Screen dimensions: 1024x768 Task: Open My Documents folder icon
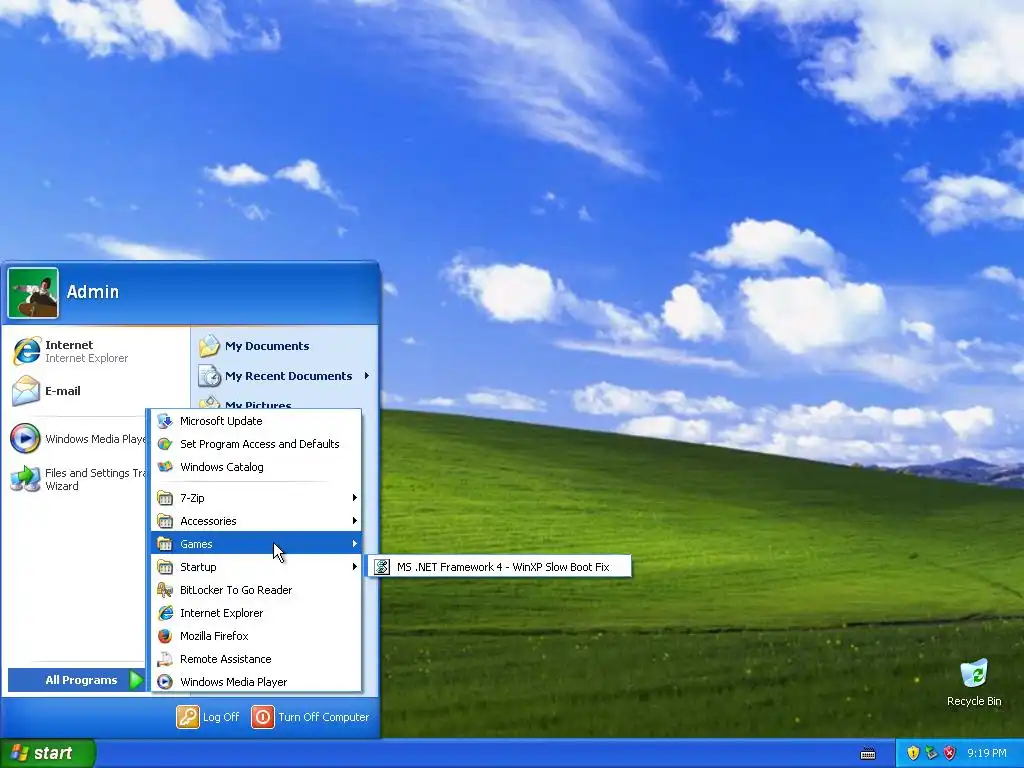[x=210, y=346]
